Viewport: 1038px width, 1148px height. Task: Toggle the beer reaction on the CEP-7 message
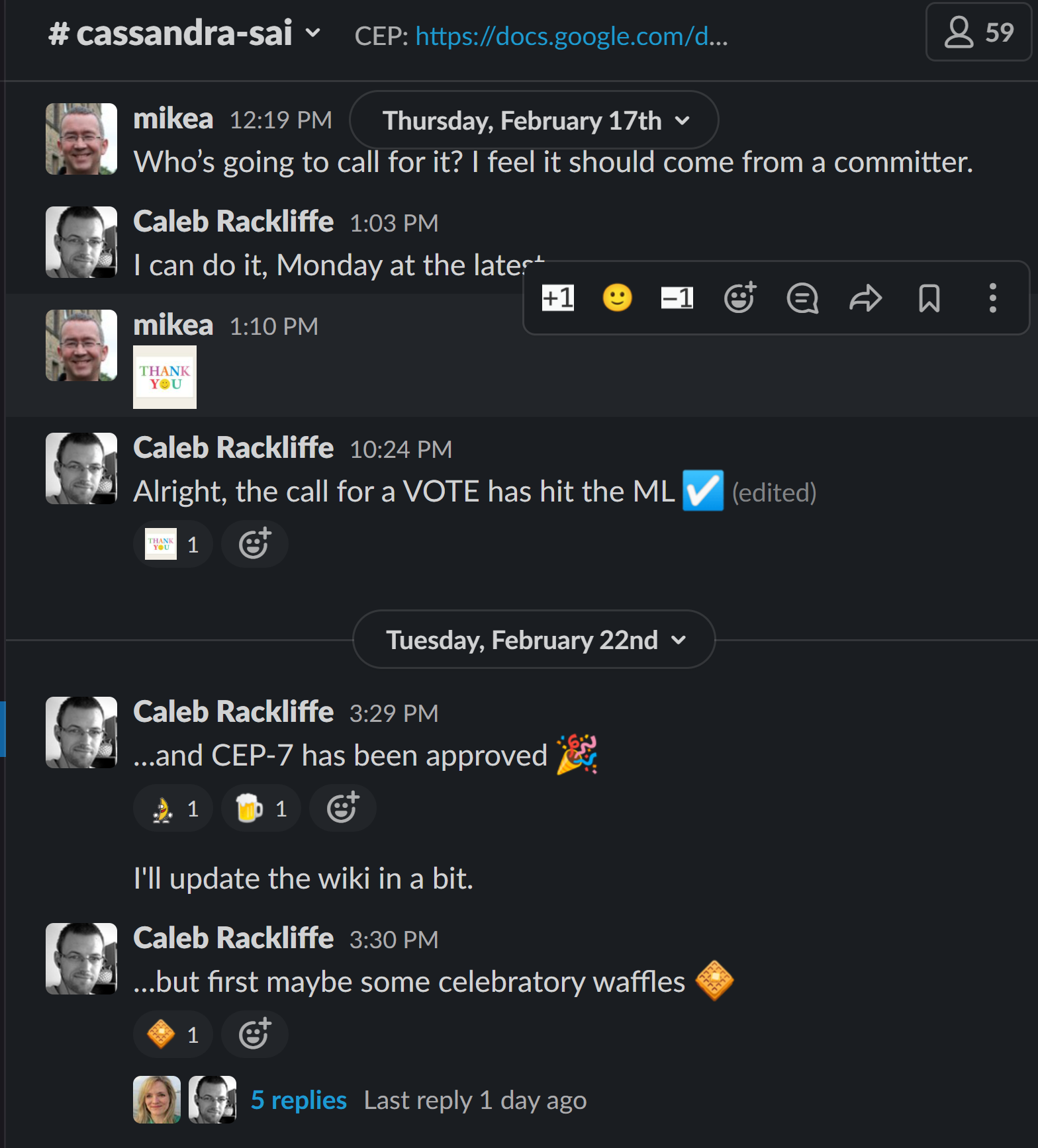[x=260, y=807]
